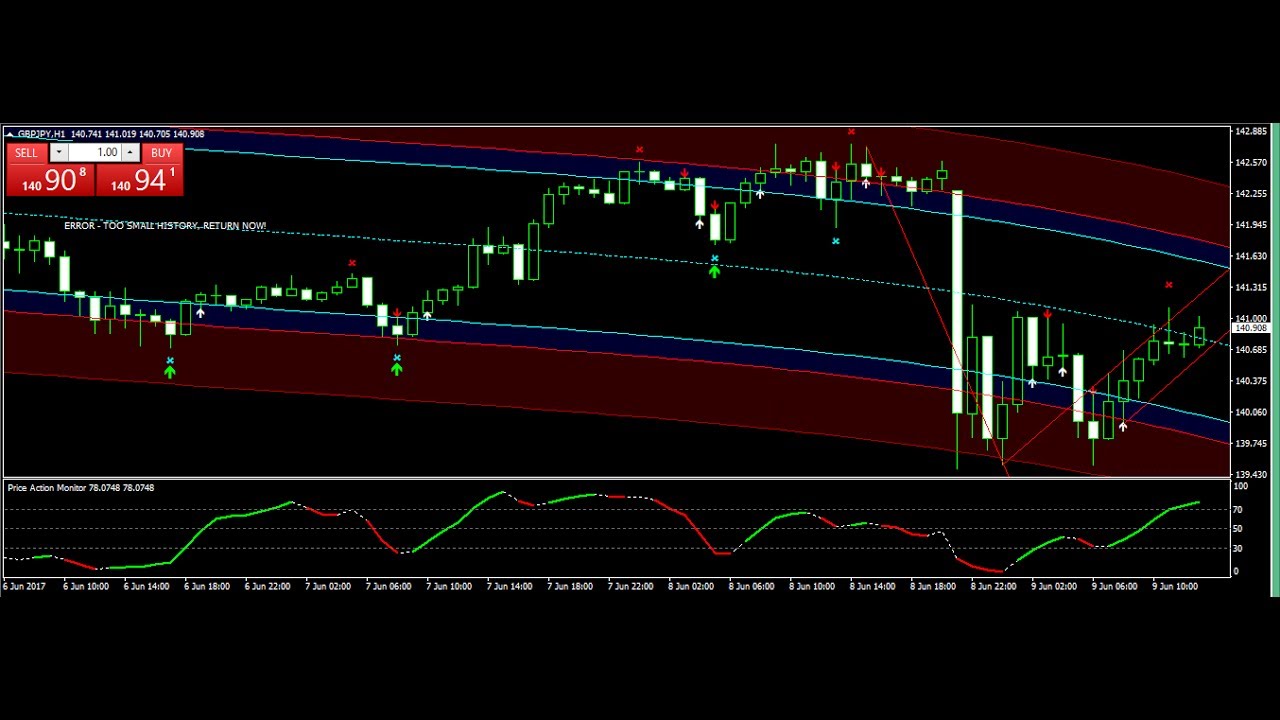Image resolution: width=1280 pixels, height=720 pixels.
Task: Click the 141.000 price axis label
Action: 1251,318
